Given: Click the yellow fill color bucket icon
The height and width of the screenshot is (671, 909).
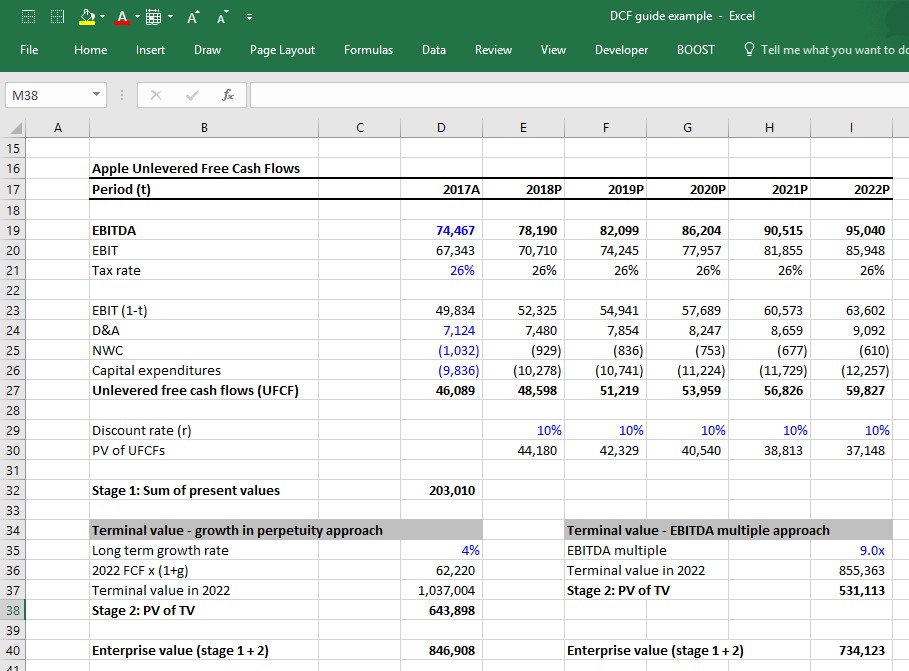Looking at the screenshot, I should 87,17.
